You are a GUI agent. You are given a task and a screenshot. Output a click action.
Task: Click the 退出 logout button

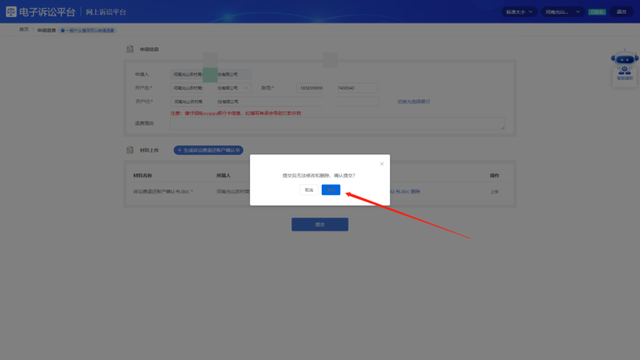(621, 12)
